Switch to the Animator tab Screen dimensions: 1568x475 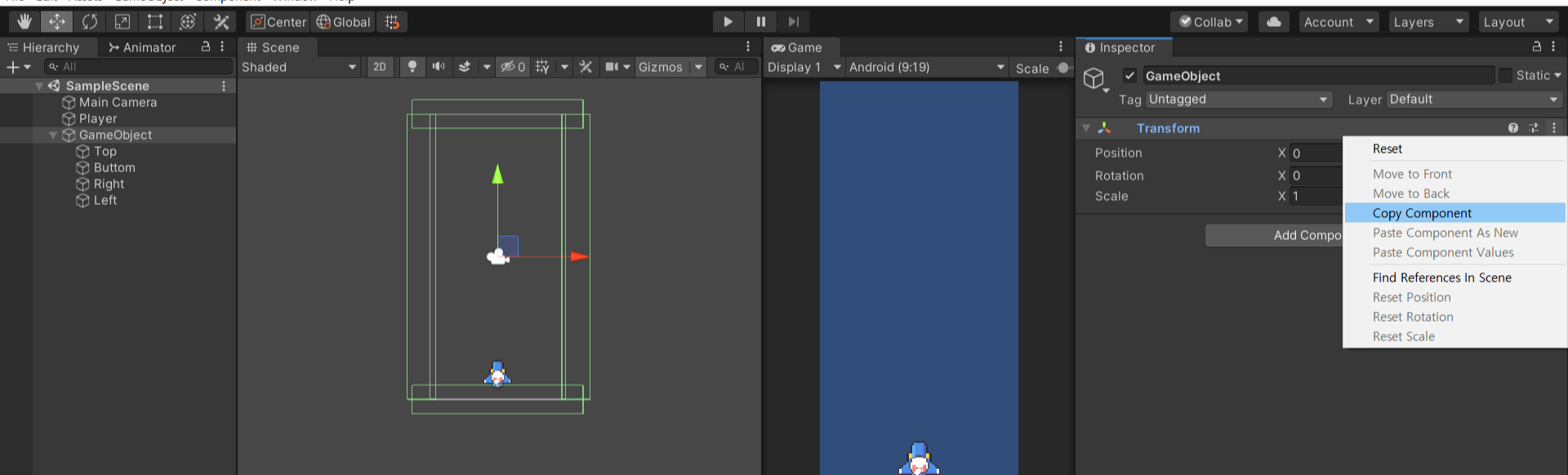pyautogui.click(x=143, y=47)
